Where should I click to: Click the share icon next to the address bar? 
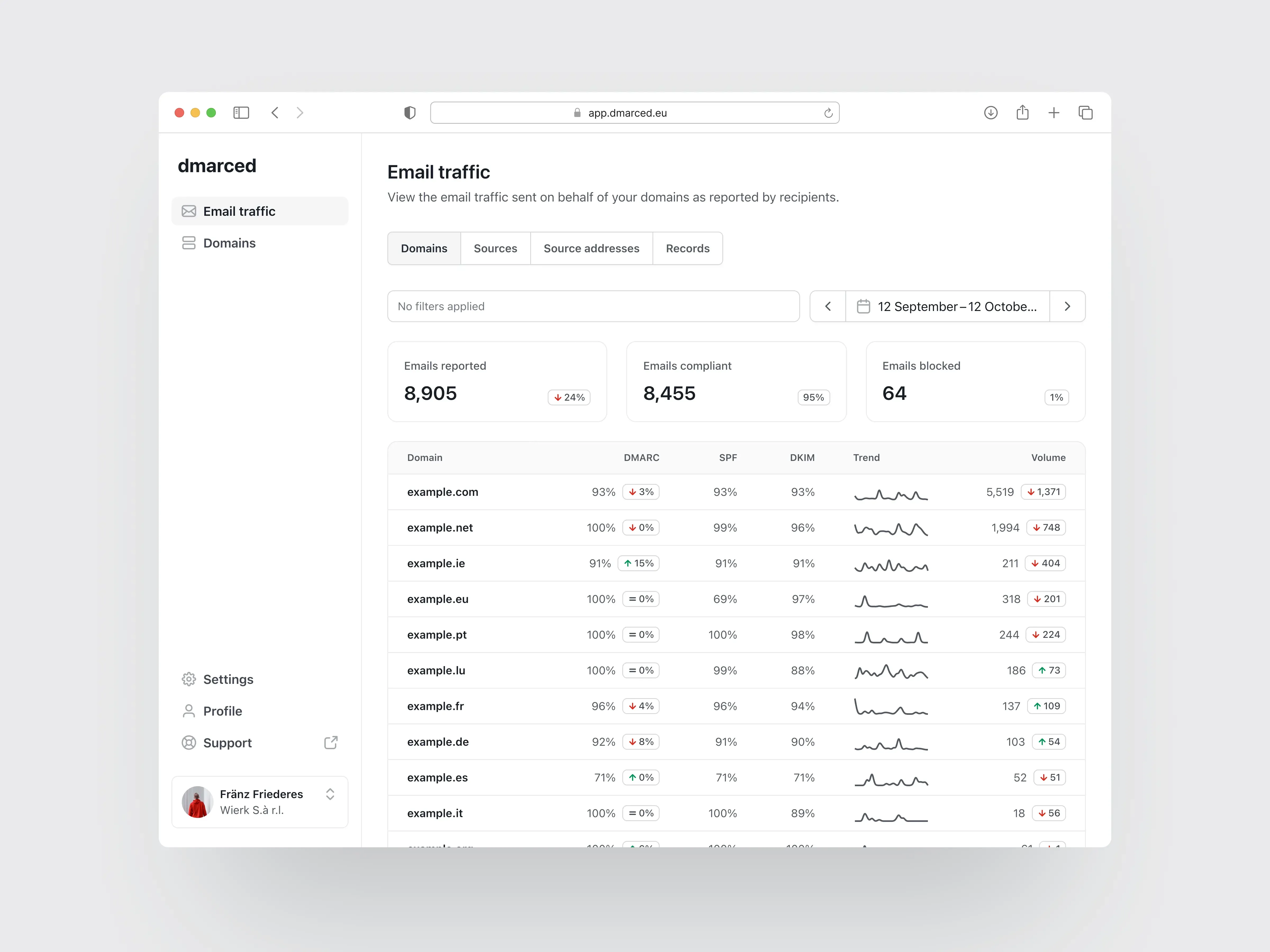(x=1023, y=112)
